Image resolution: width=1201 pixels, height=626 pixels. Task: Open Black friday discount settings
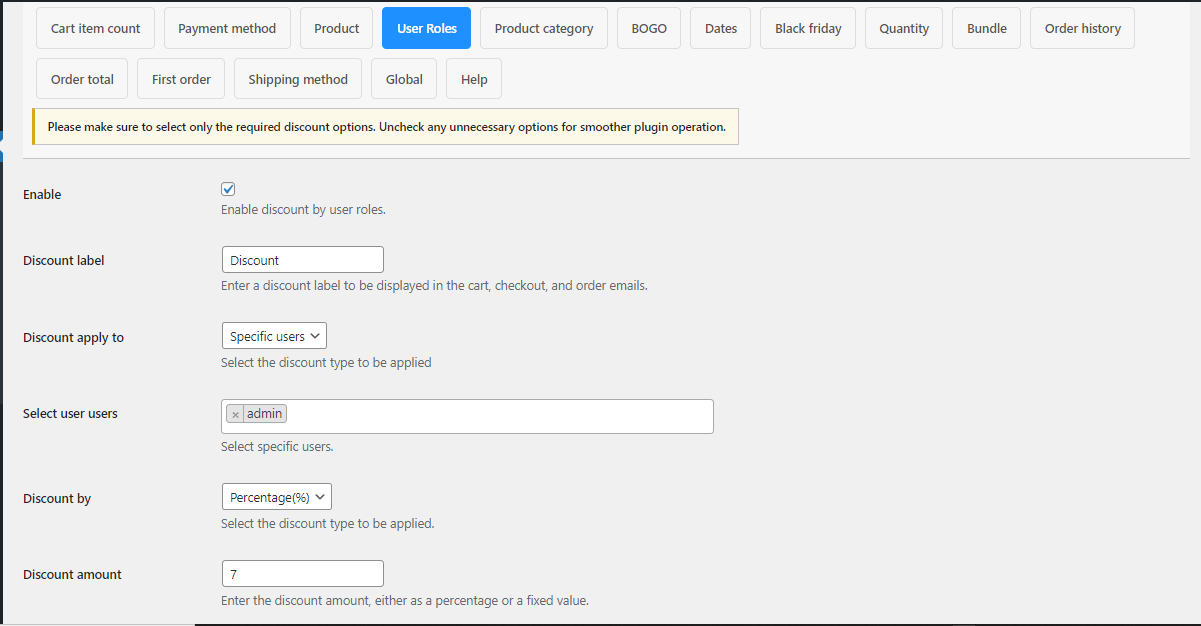tap(807, 28)
